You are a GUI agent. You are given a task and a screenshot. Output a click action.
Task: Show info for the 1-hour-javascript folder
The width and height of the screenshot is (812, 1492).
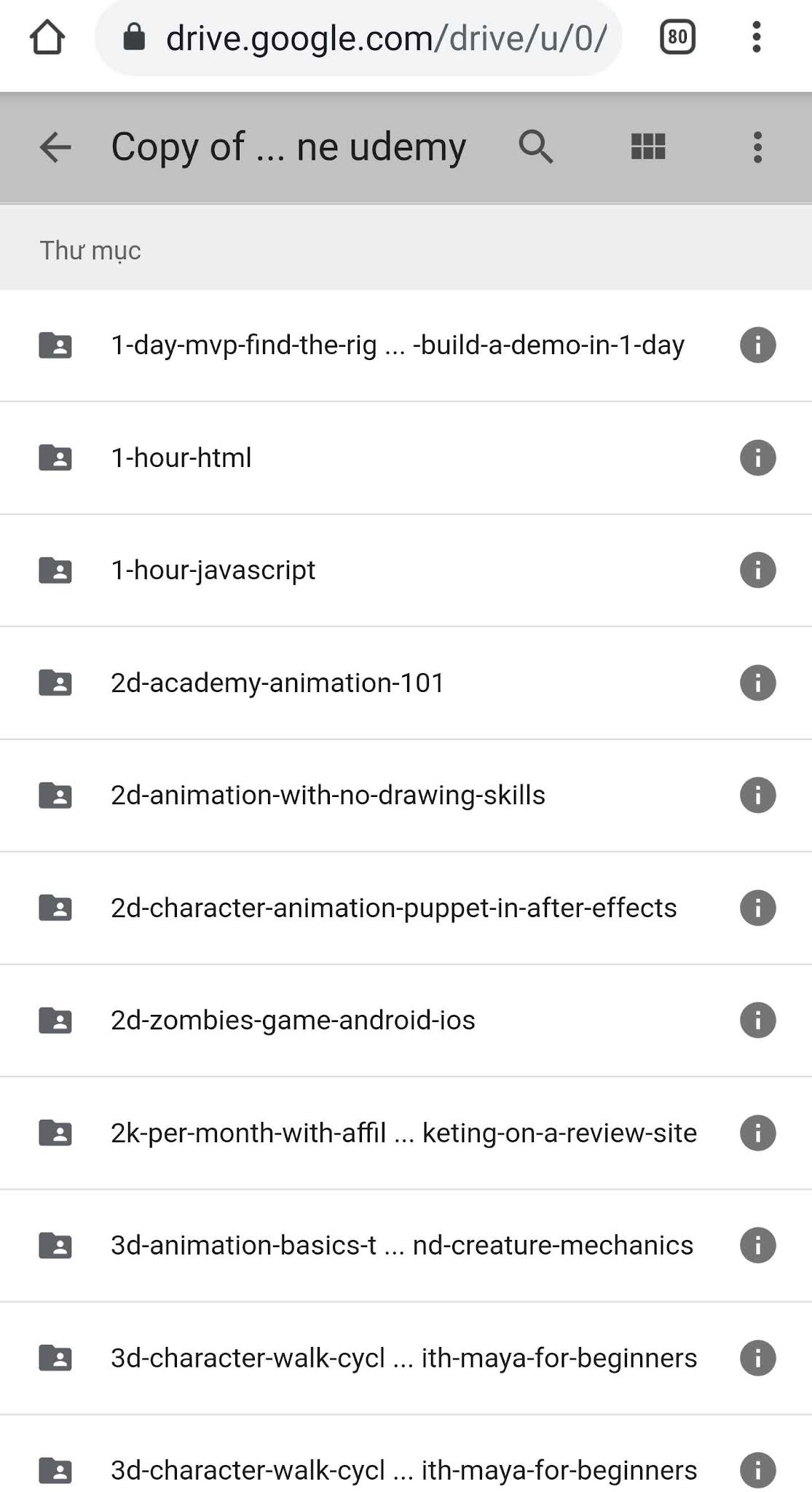point(757,570)
